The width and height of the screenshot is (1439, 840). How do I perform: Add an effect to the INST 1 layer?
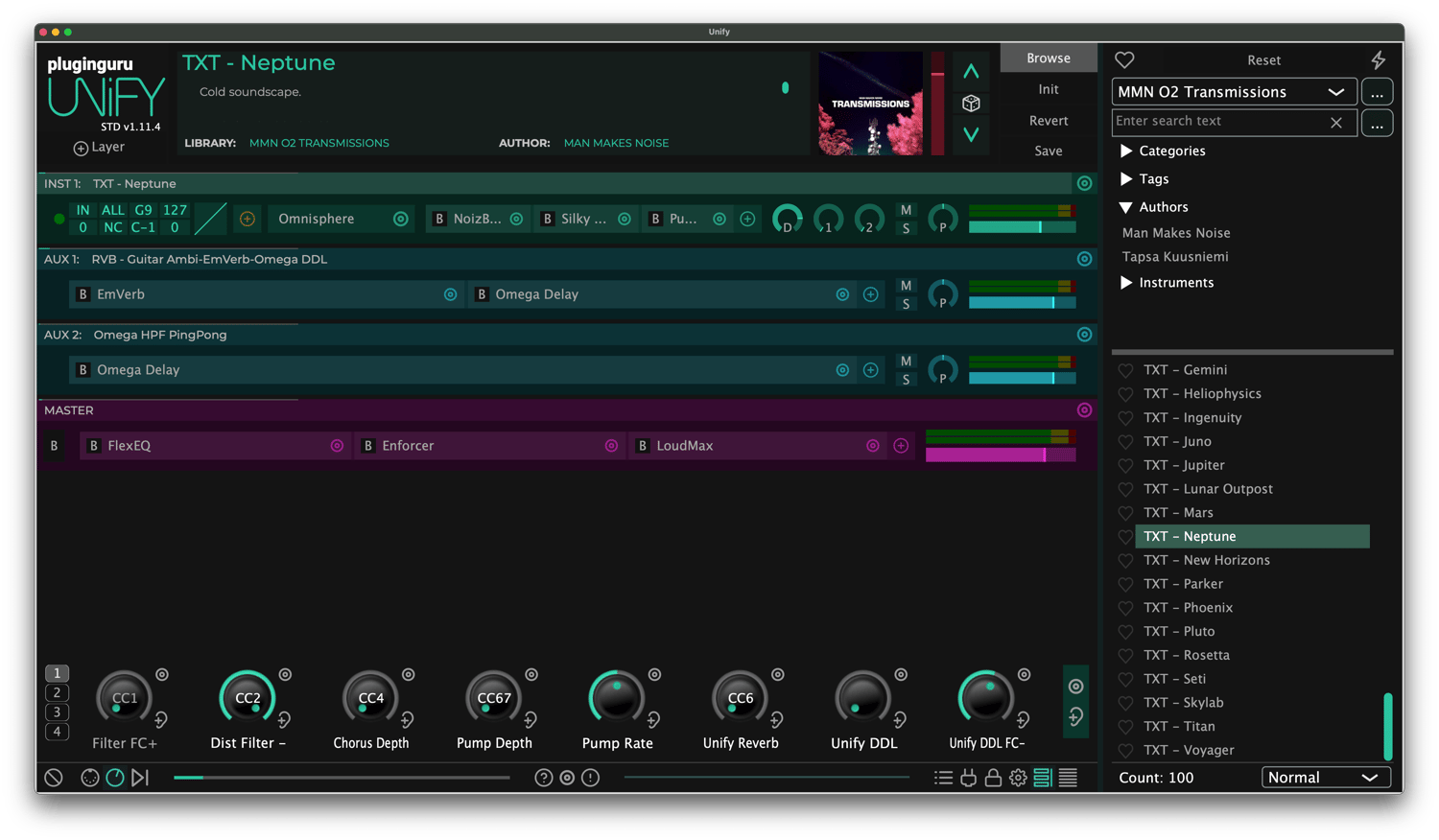[x=747, y=219]
